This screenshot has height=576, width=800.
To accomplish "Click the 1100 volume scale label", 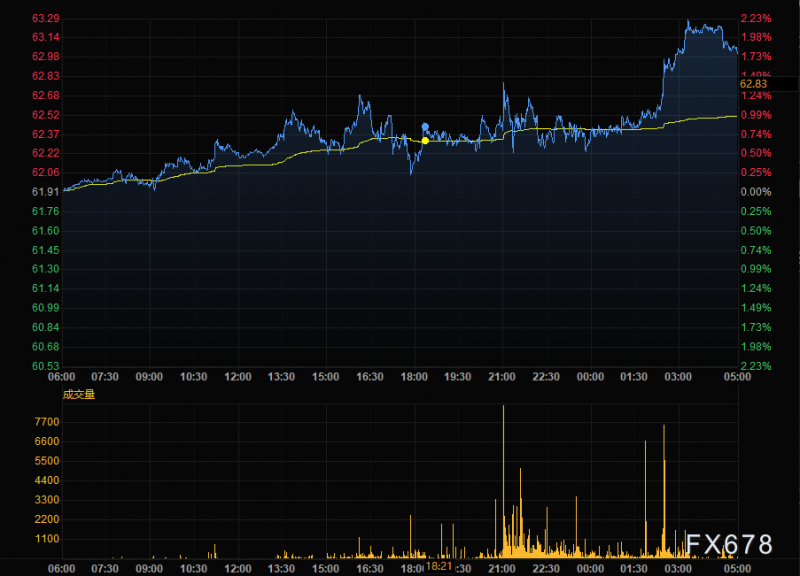I will pos(47,539).
